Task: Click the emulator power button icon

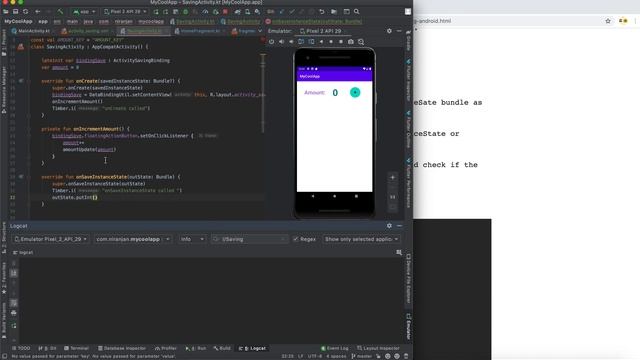Action: pos(271,41)
